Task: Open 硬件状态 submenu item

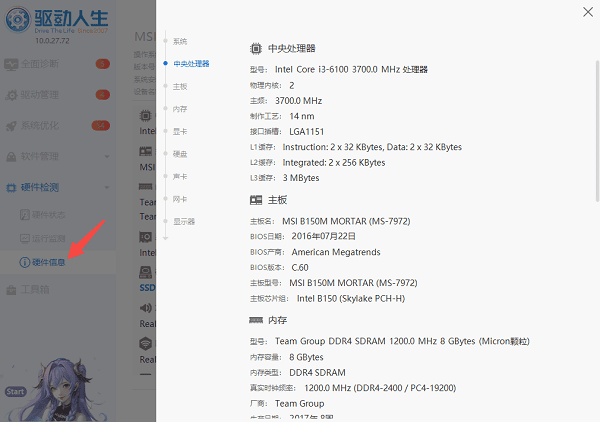Action: [x=48, y=215]
